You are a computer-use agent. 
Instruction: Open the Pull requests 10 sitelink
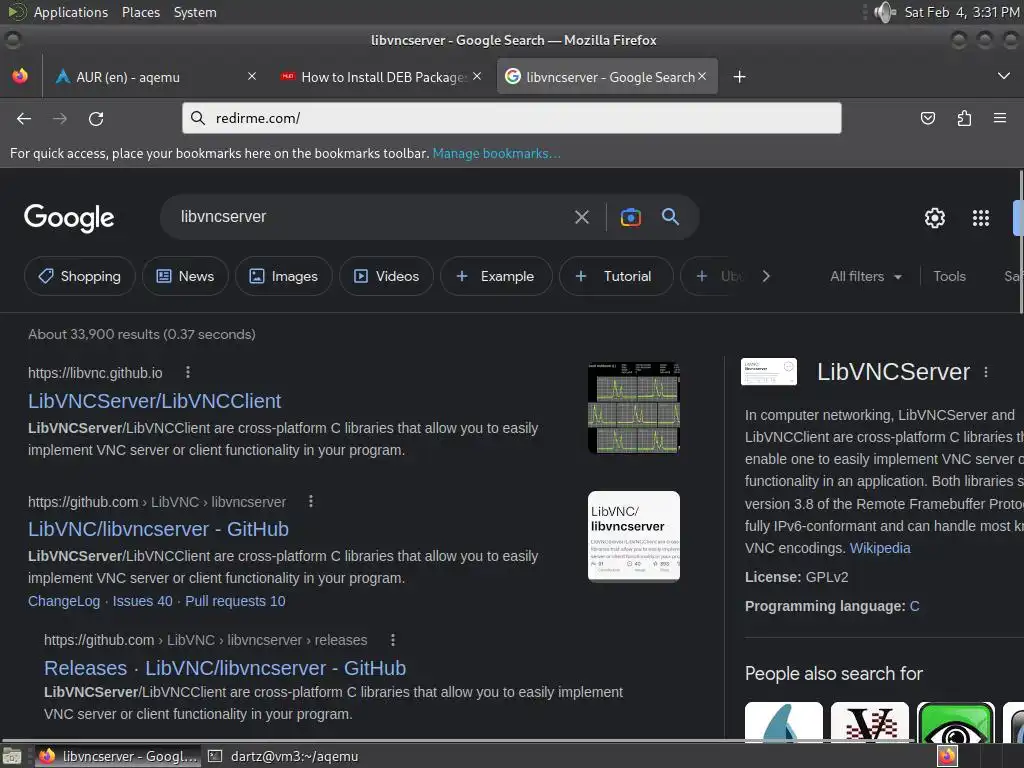pyautogui.click(x=235, y=601)
